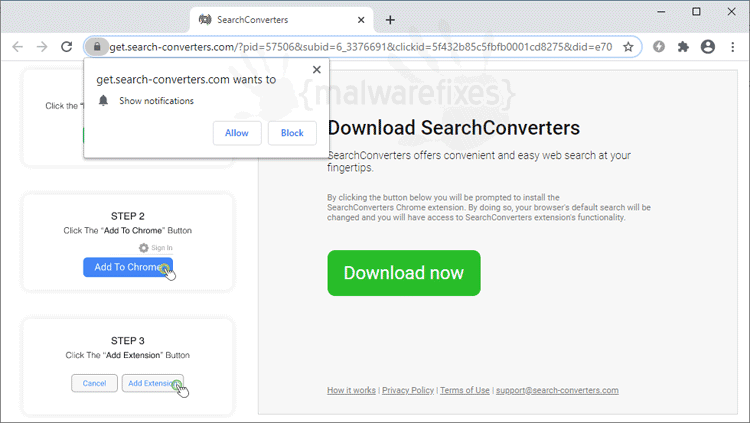The width and height of the screenshot is (750, 423).
Task: Click the Sign In gear icon
Action: 143,248
